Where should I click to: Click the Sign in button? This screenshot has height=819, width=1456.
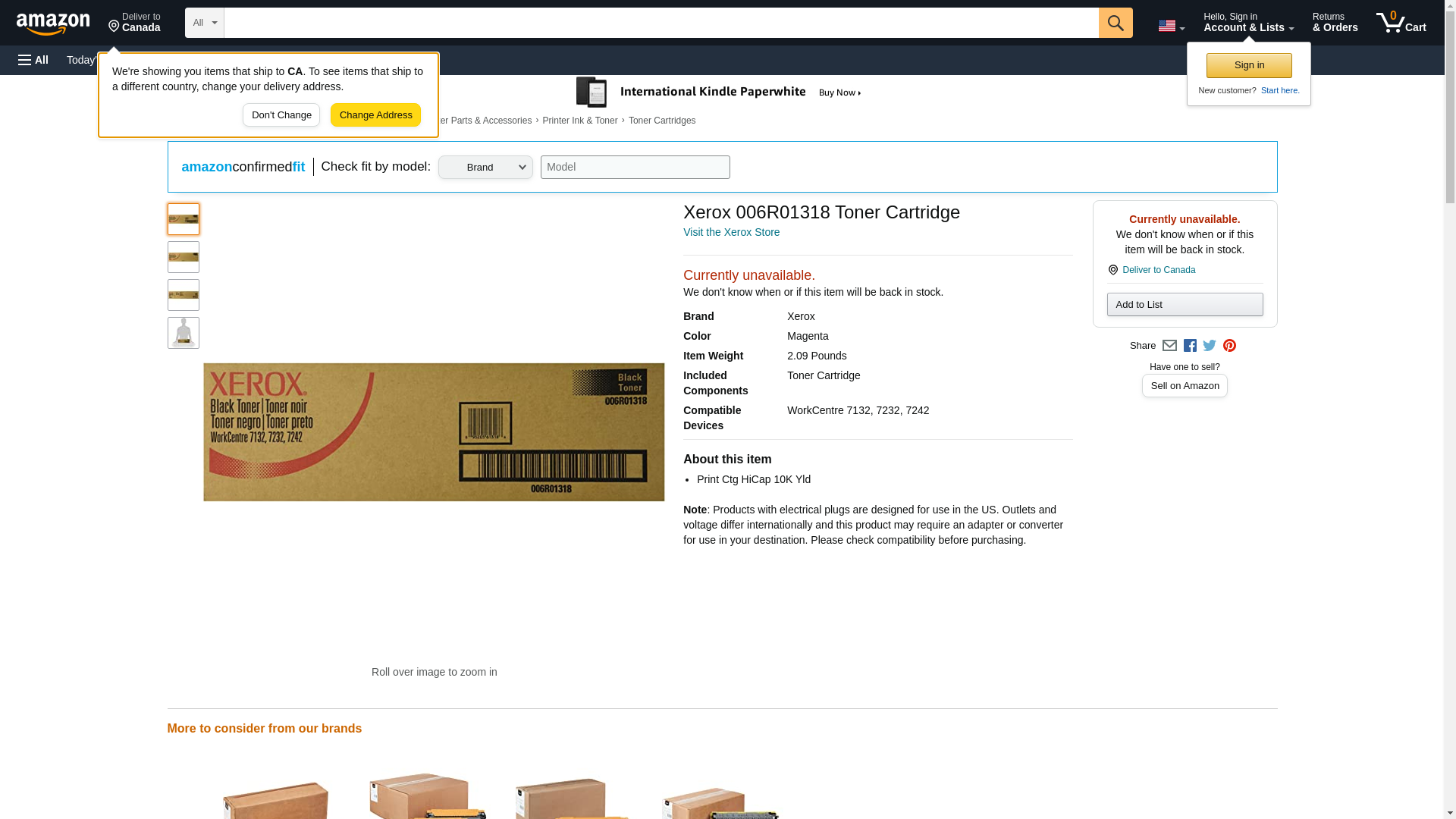(x=1249, y=65)
